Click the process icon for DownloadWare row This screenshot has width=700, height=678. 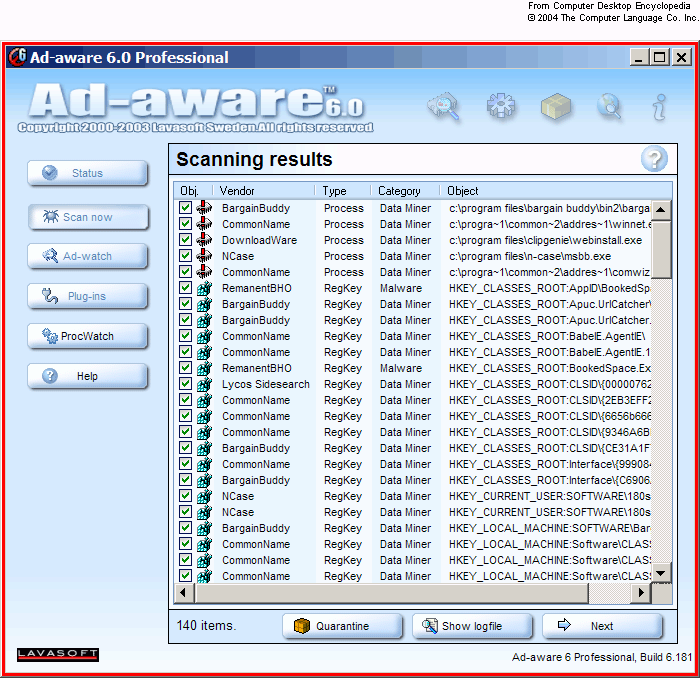pyautogui.click(x=204, y=240)
